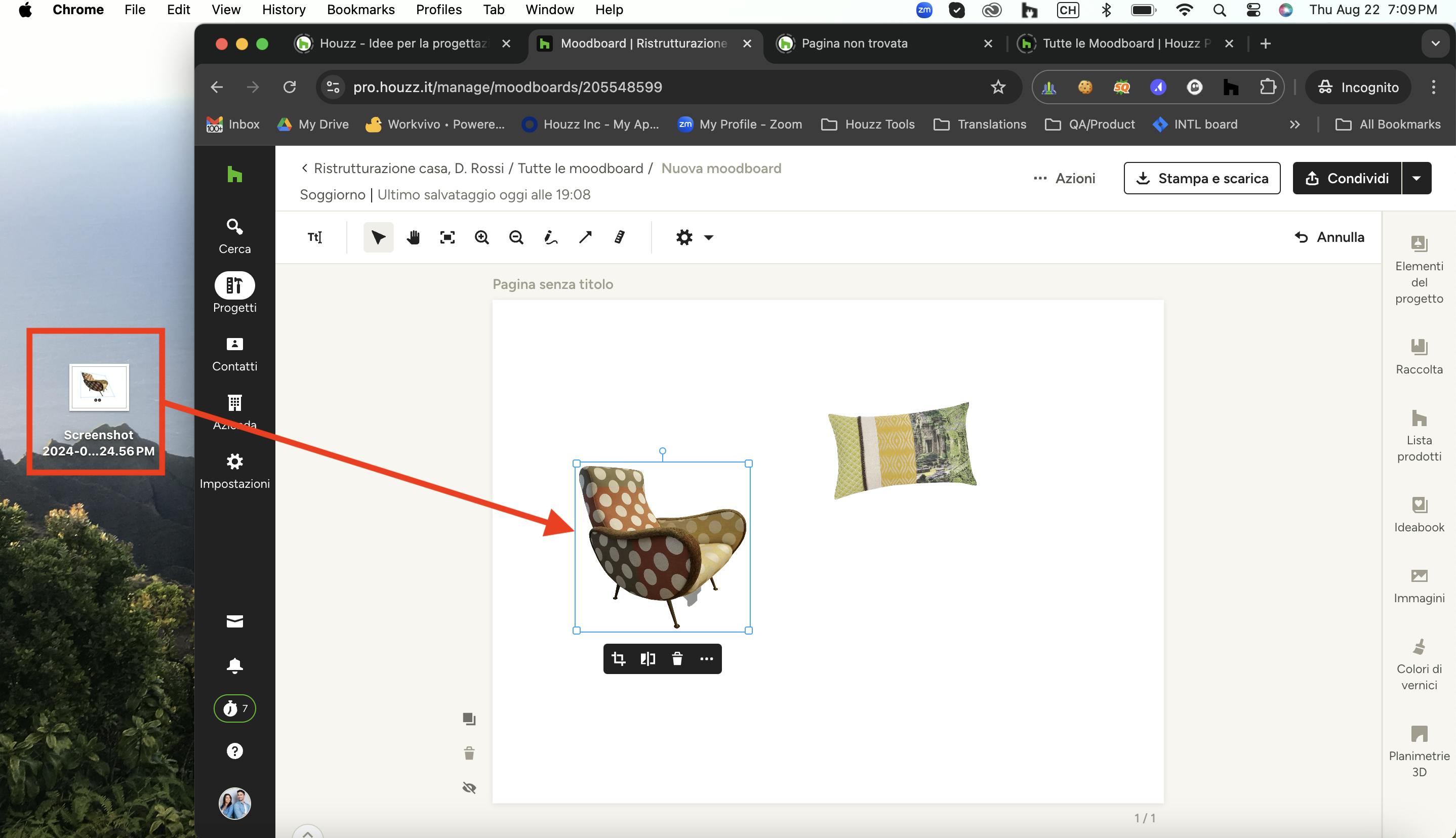Open the Screenshot file on the desktop
The image size is (1456, 838).
pyautogui.click(x=98, y=410)
